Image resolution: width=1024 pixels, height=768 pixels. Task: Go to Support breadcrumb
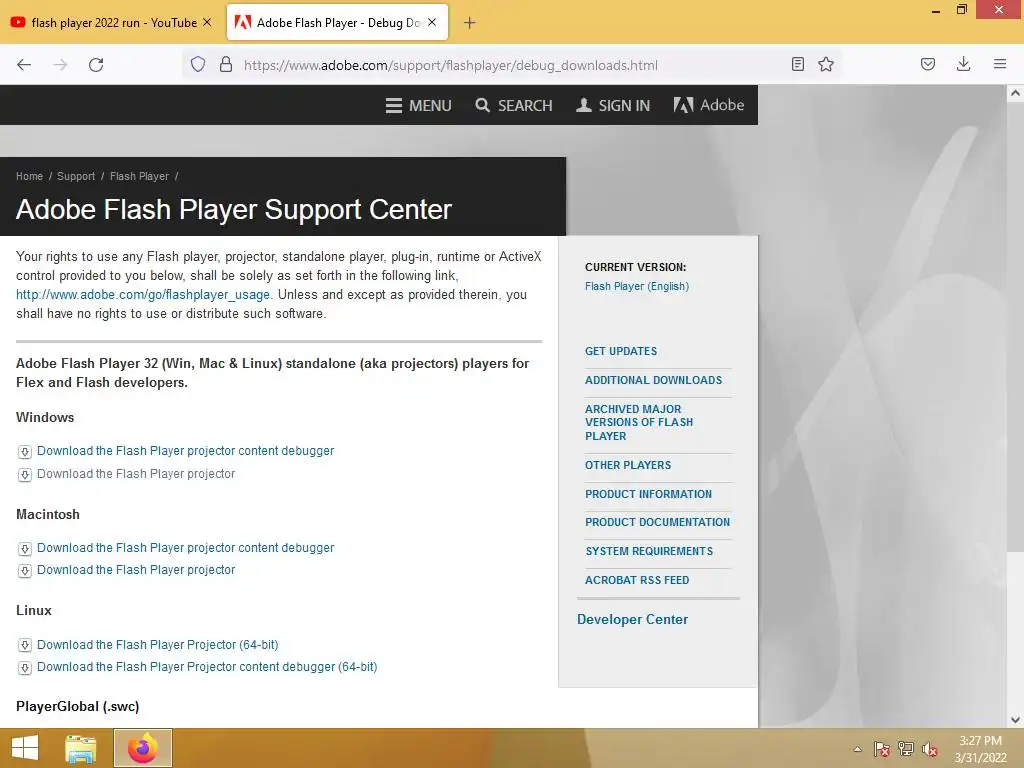coord(76,176)
